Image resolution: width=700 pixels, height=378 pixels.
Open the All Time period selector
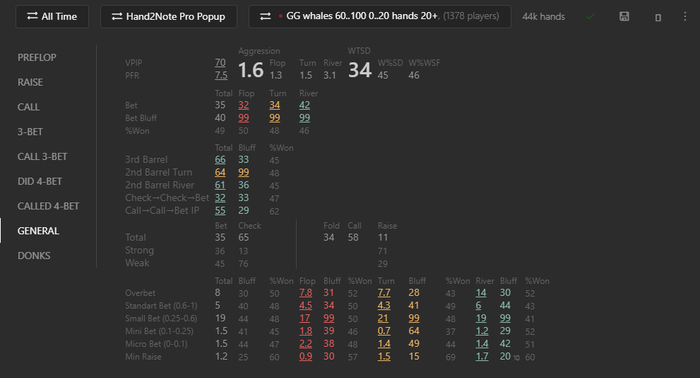tap(52, 17)
